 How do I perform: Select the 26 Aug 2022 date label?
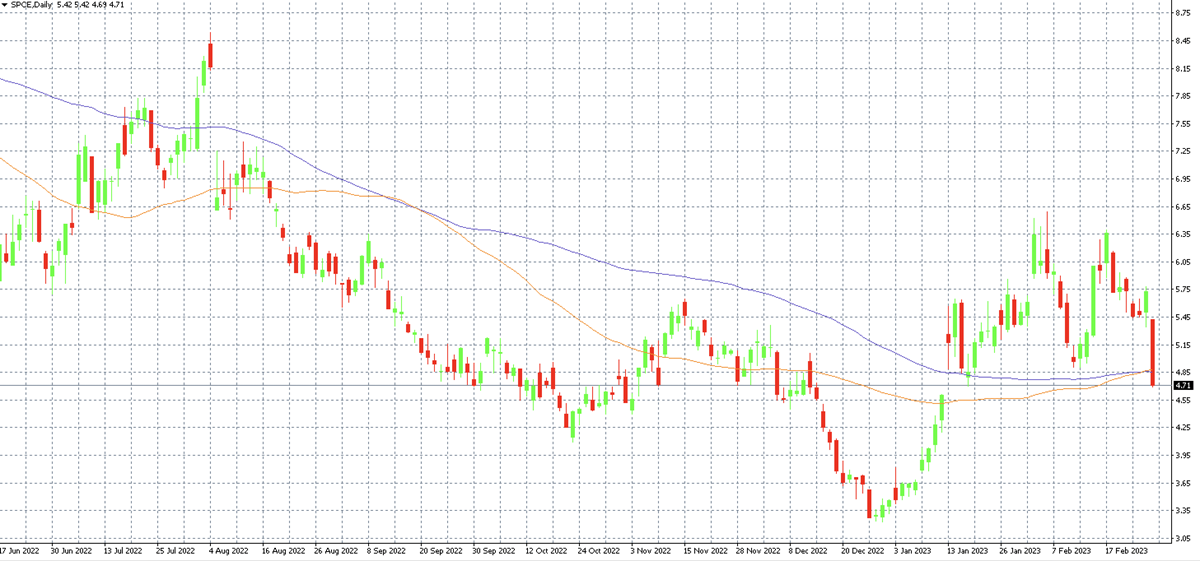335,550
